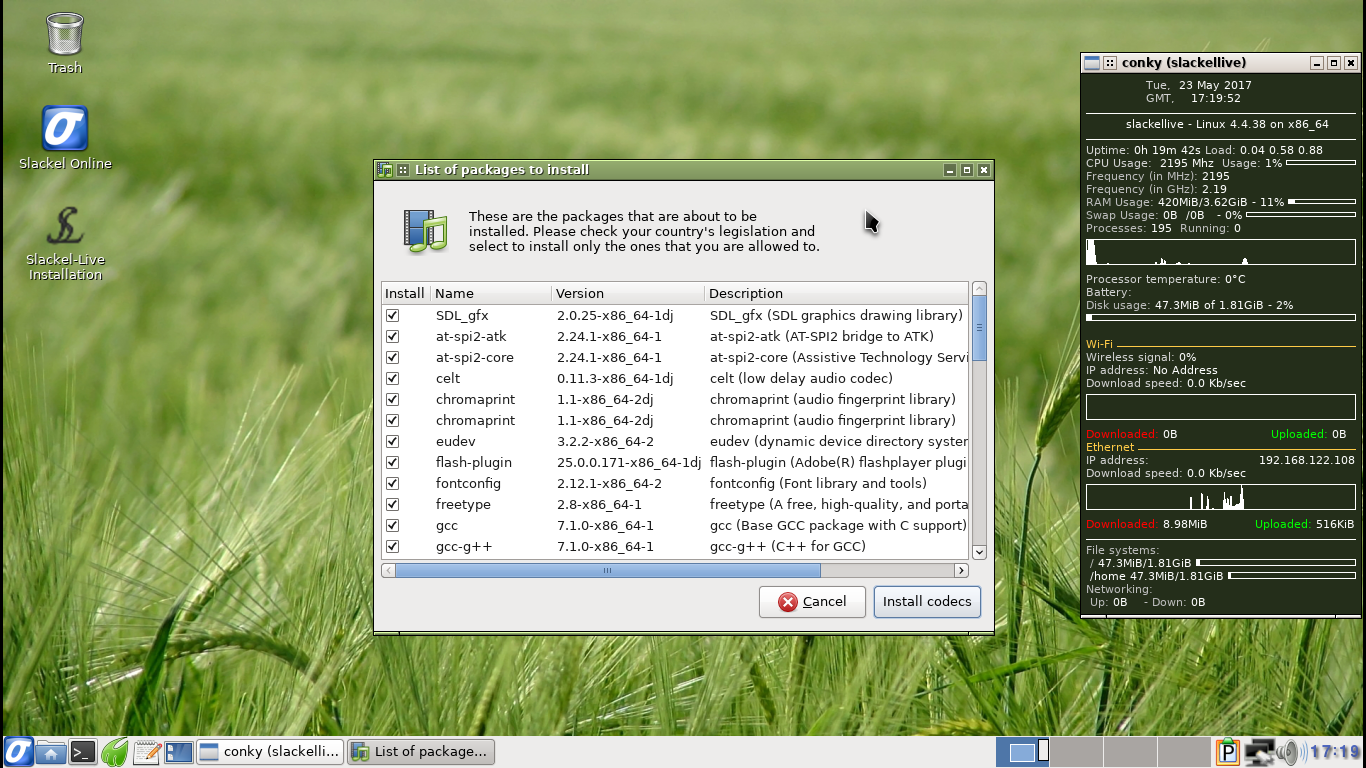Open the Slackel Online desktop shortcut
This screenshot has height=768, width=1366.
[x=65, y=137]
